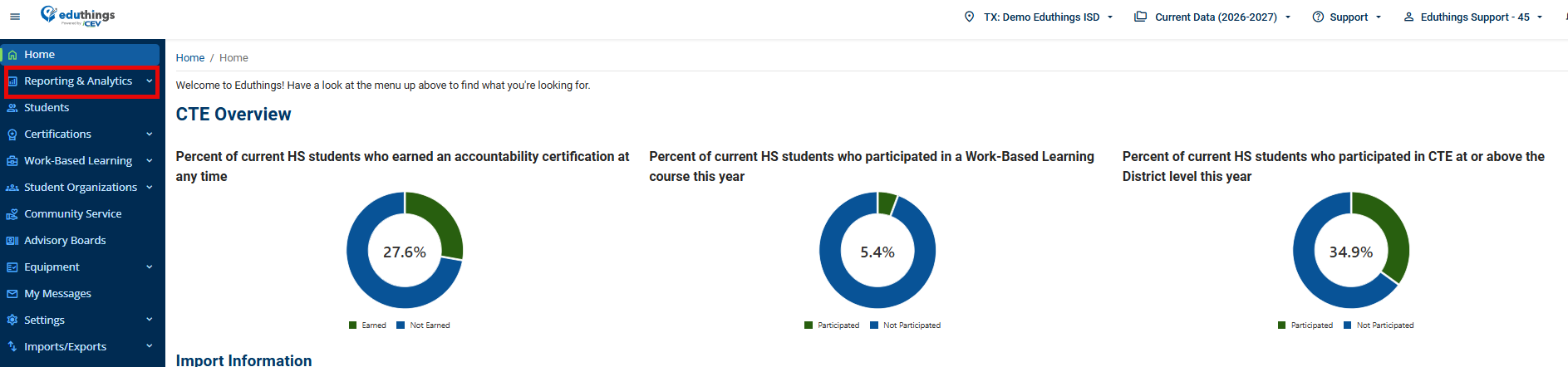Expand the Reporting & Analytics menu
The height and width of the screenshot is (367, 1568).
81,81
